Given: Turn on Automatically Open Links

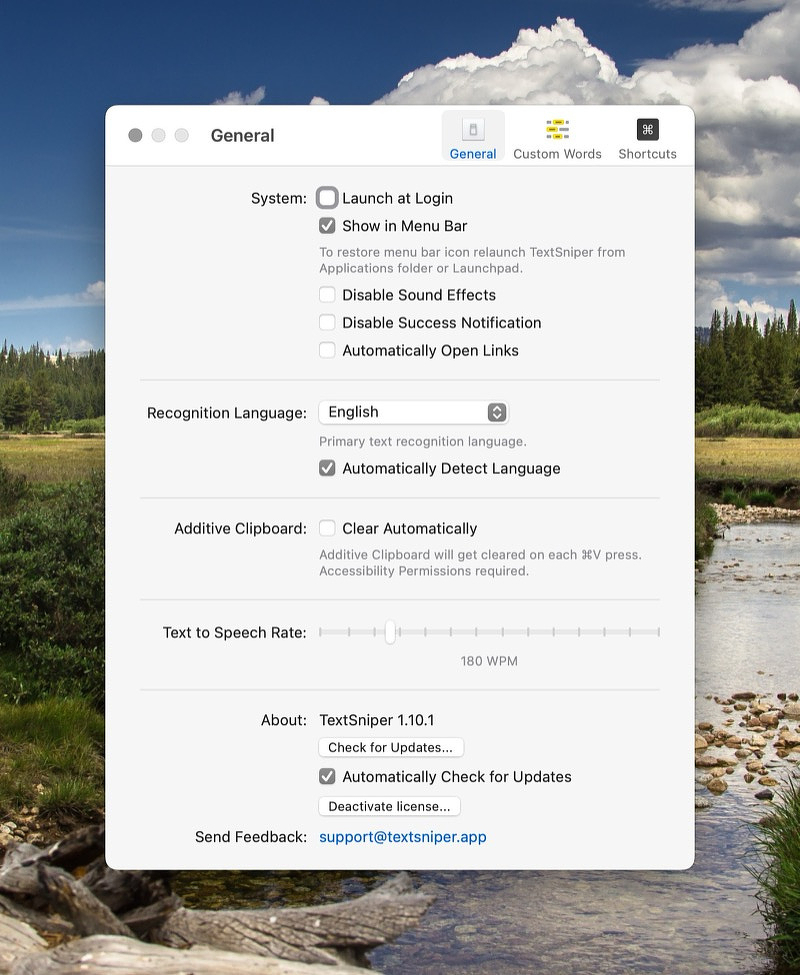Looking at the screenshot, I should pos(327,350).
